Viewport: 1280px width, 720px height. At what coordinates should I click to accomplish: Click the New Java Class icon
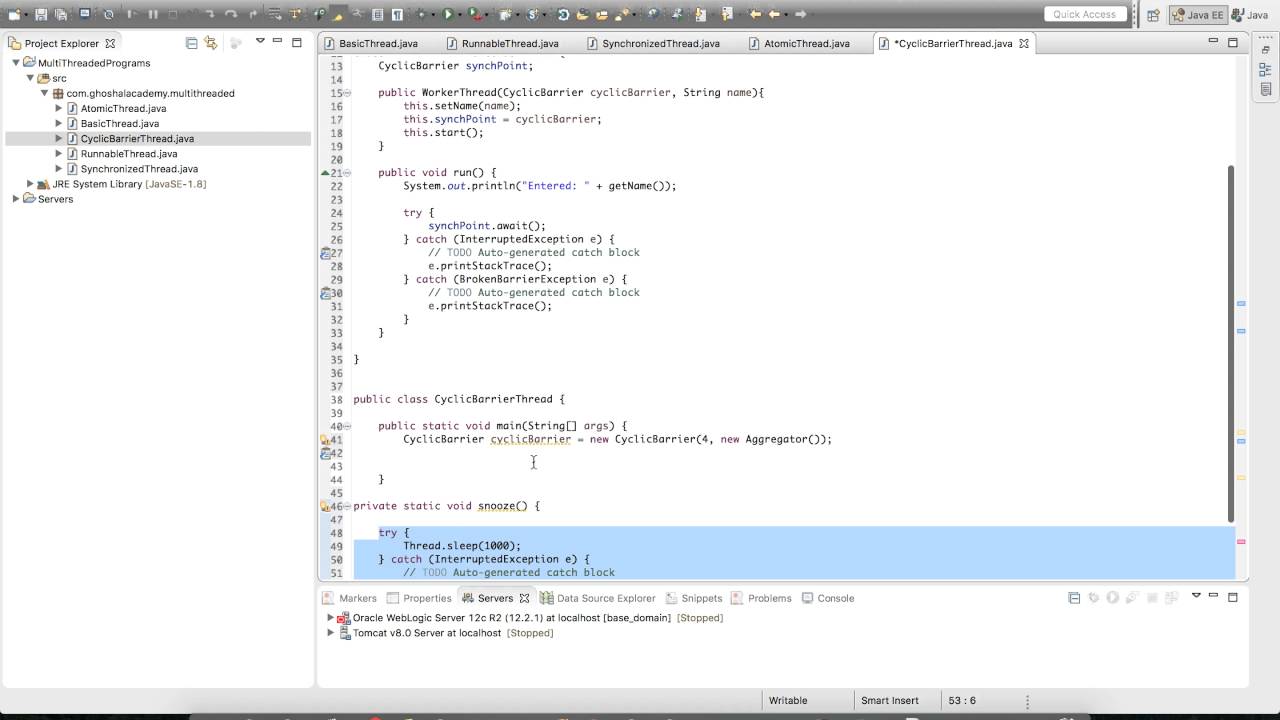pos(532,14)
